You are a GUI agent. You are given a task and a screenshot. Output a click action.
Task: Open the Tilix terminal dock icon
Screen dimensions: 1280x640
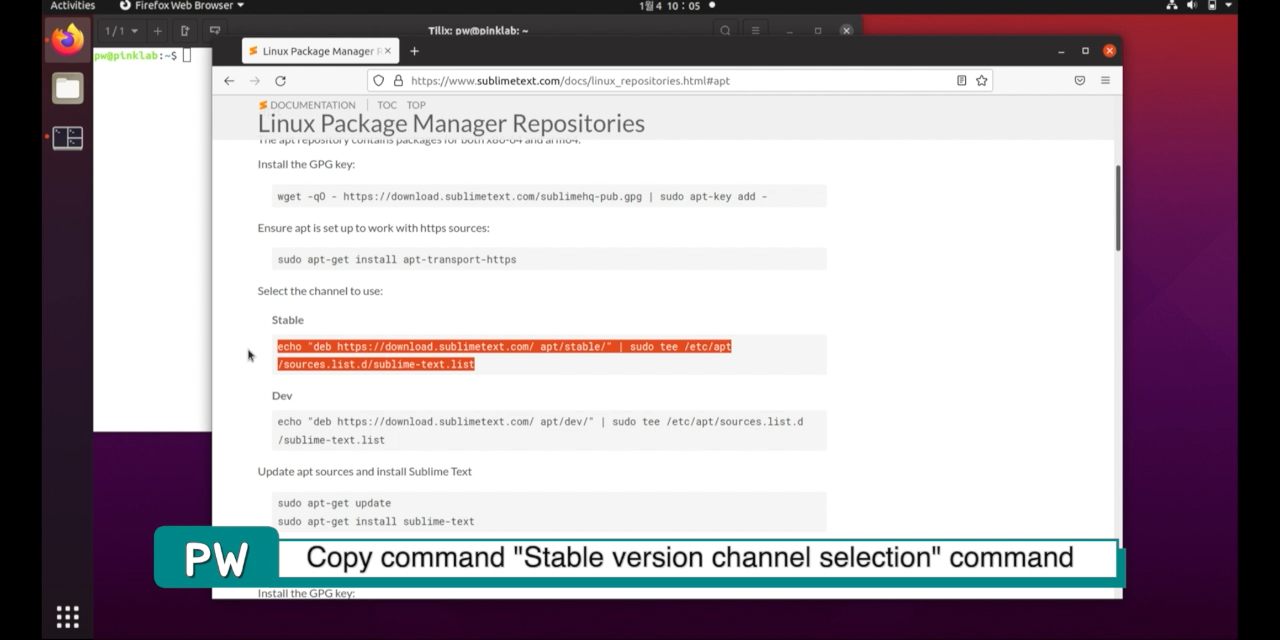(68, 138)
